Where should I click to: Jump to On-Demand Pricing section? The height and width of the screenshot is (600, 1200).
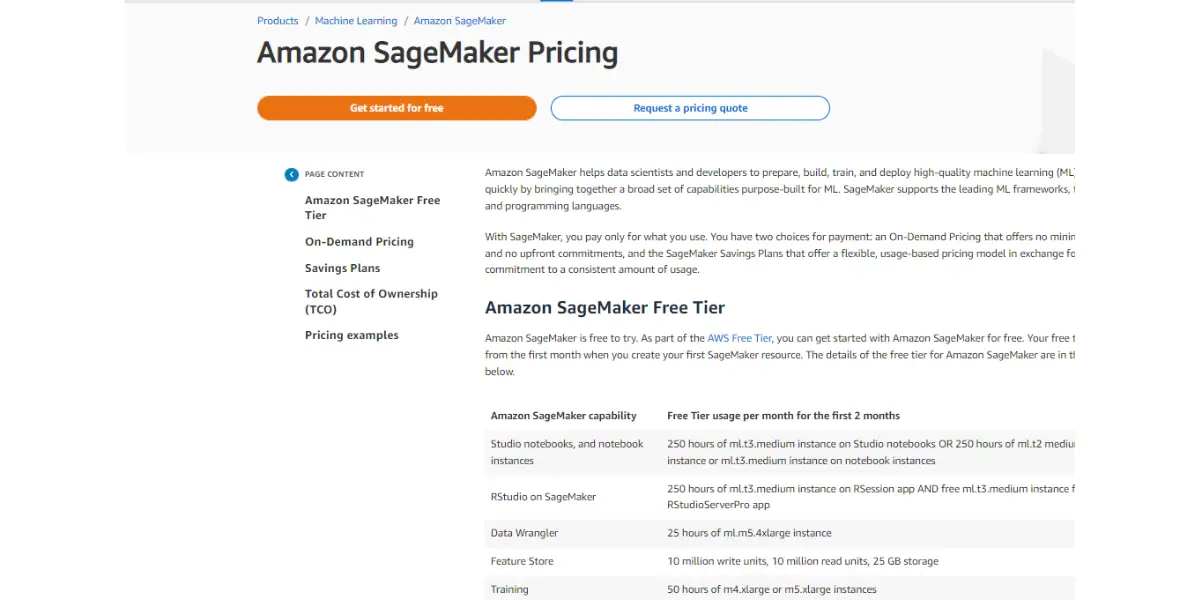pyautogui.click(x=359, y=242)
